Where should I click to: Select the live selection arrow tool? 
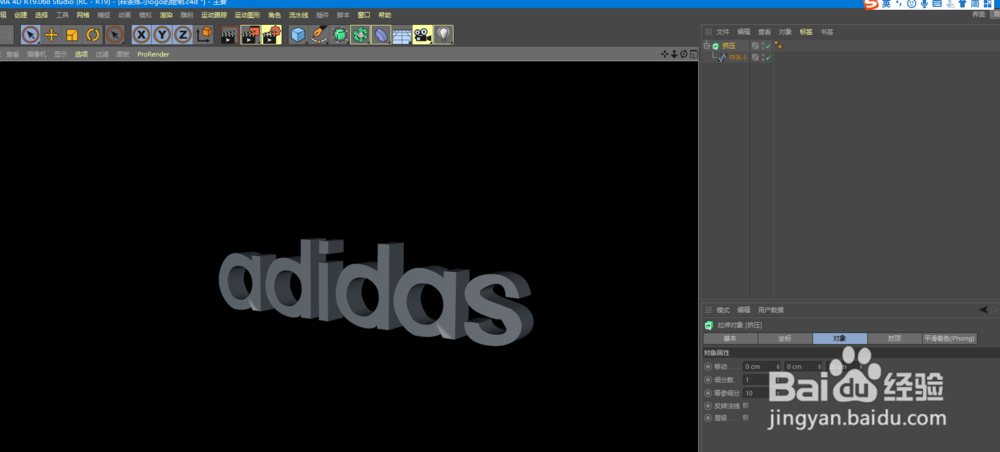point(31,35)
